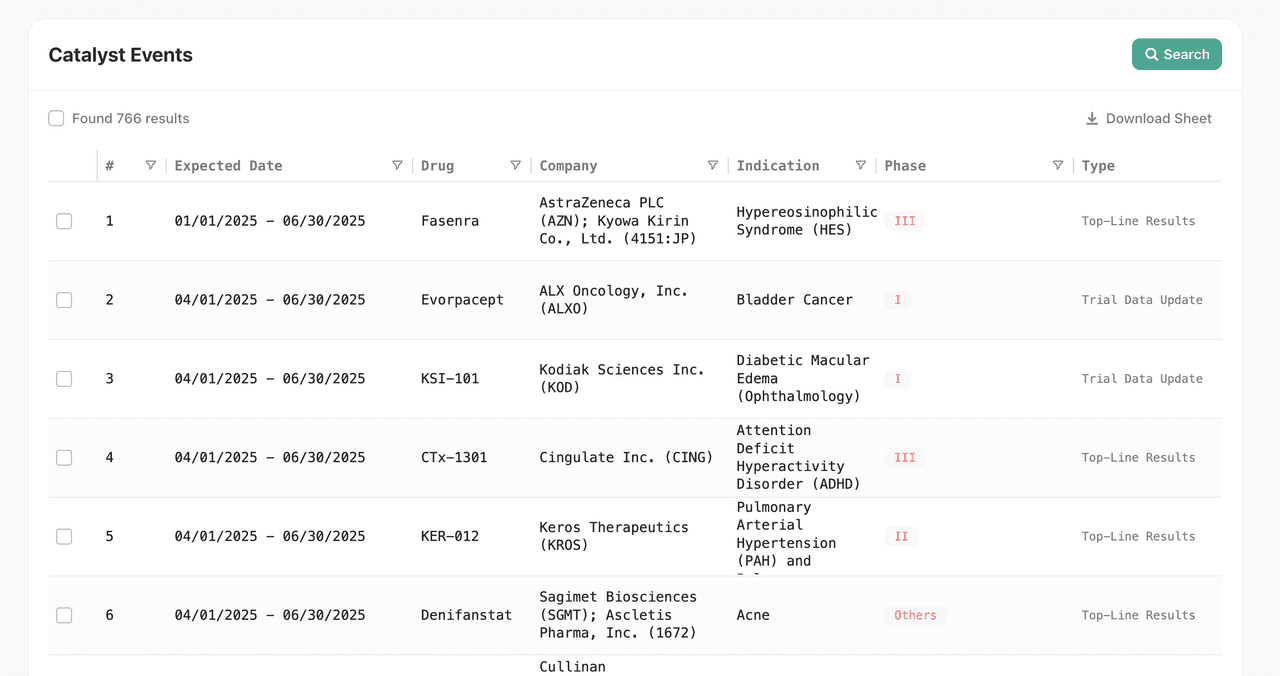Open the Company column filter icon
1280x676 pixels.
coord(713,166)
